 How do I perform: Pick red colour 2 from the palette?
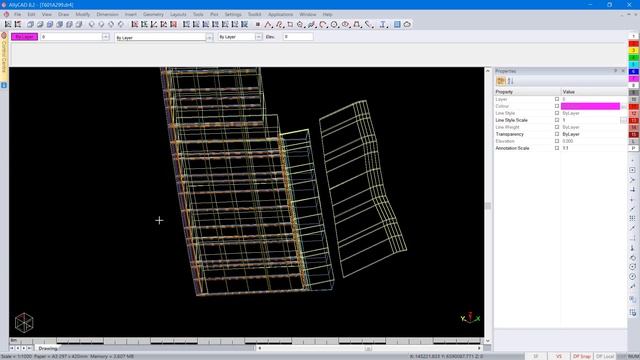pyautogui.click(x=633, y=44)
